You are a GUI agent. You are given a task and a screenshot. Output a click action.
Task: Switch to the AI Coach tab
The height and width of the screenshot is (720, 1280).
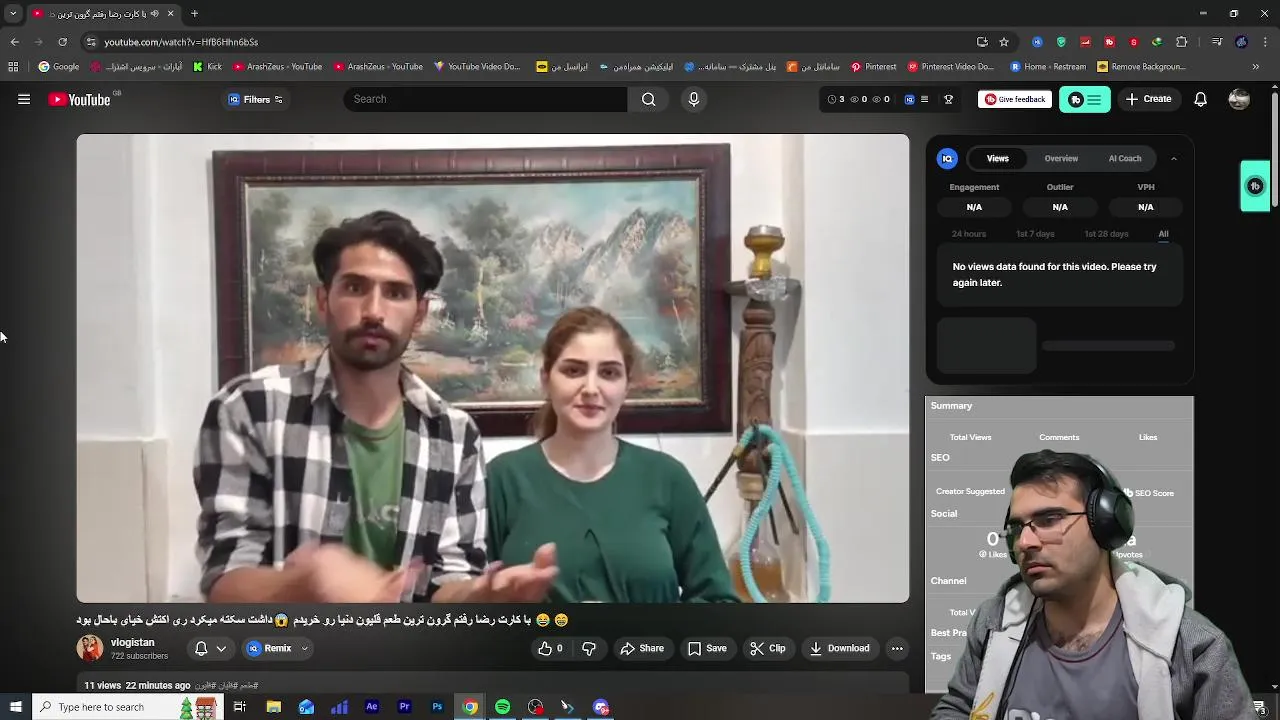point(1125,158)
